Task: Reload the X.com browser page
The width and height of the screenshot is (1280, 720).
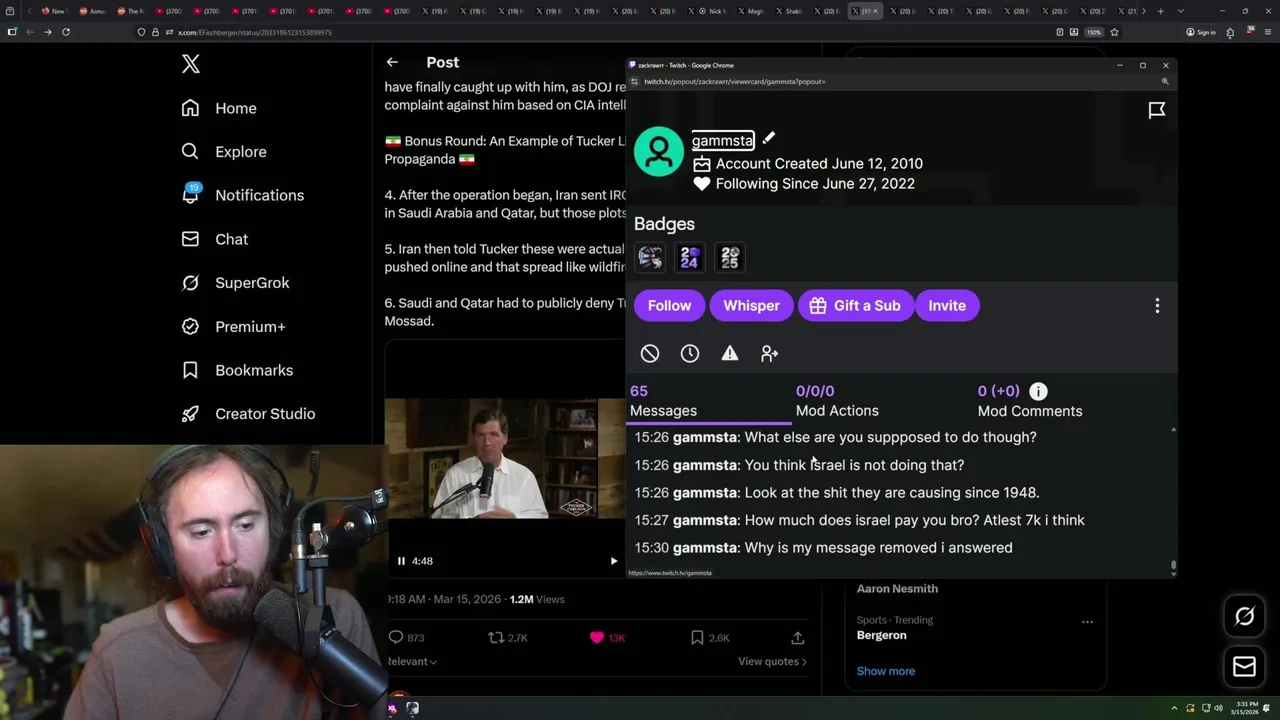Action: point(66,32)
